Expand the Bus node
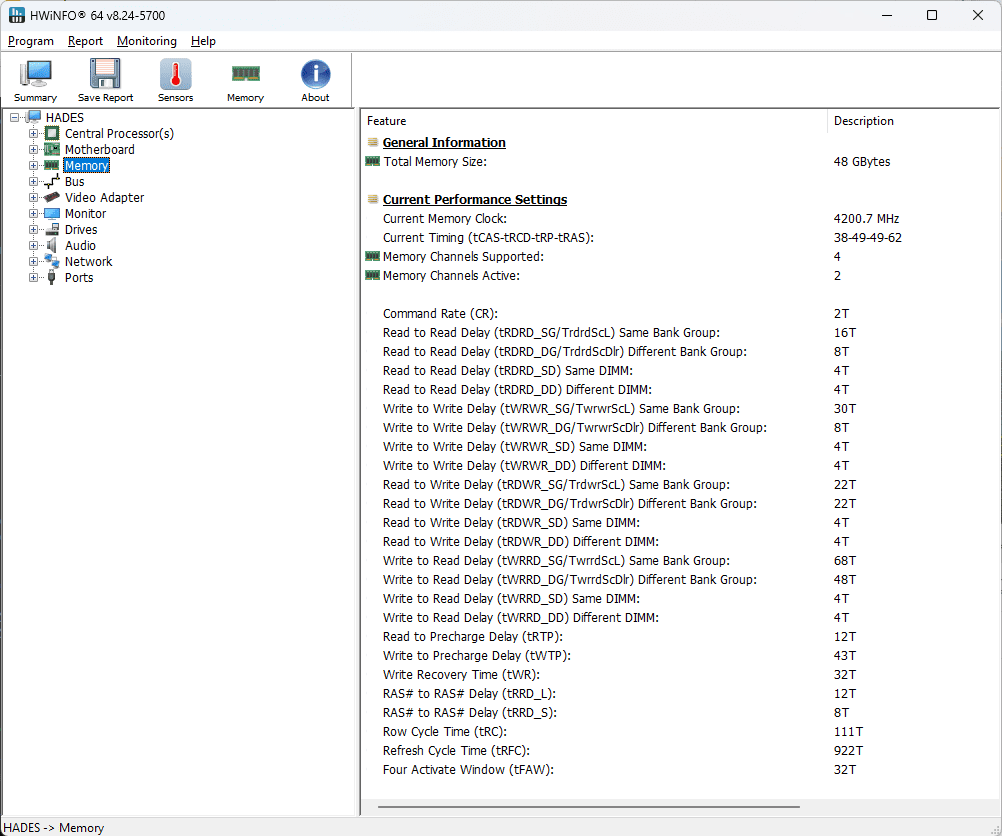Viewport: 1002px width, 836px height. [x=33, y=182]
